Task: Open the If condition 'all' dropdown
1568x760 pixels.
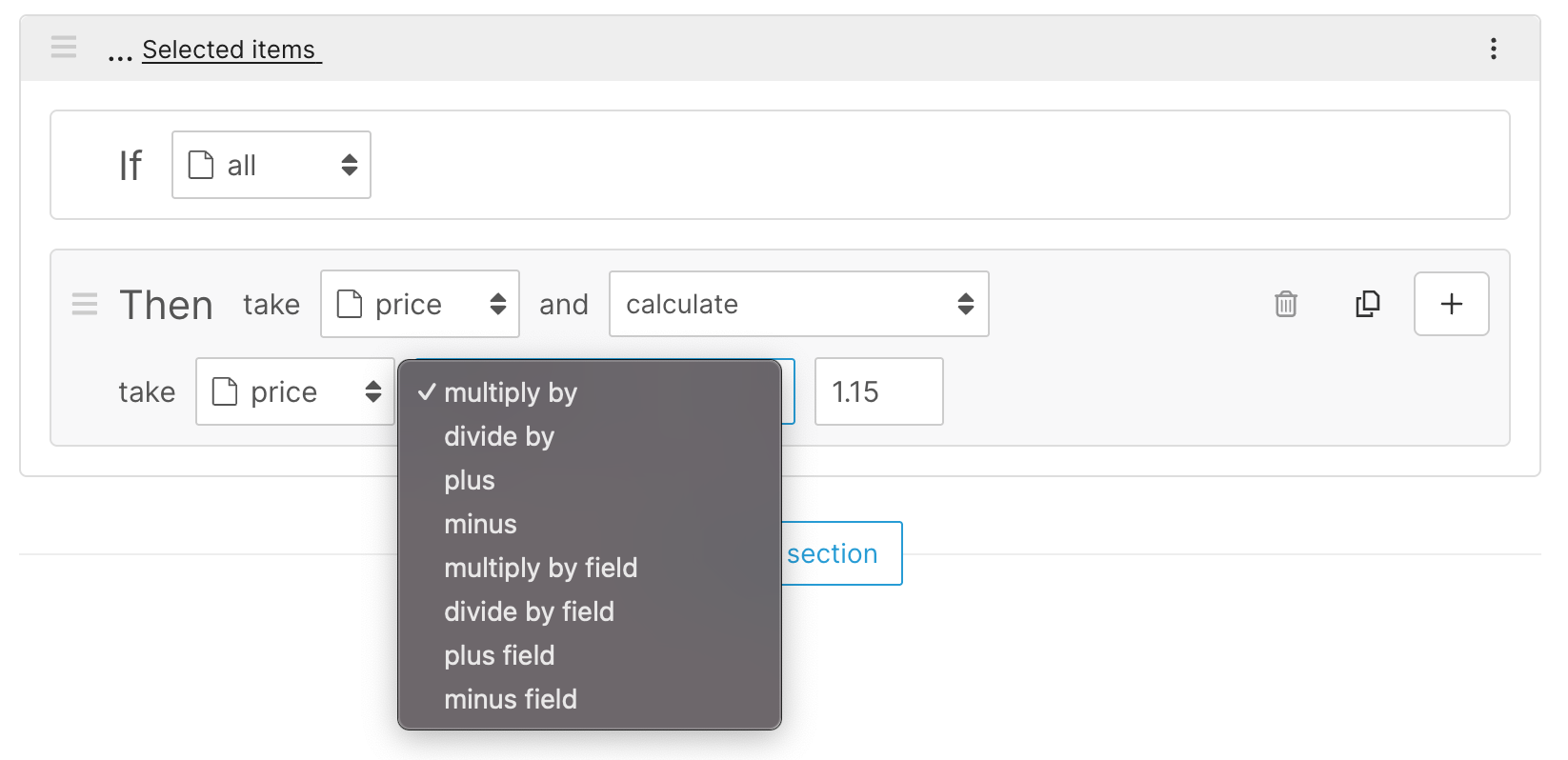Action: coord(271,165)
